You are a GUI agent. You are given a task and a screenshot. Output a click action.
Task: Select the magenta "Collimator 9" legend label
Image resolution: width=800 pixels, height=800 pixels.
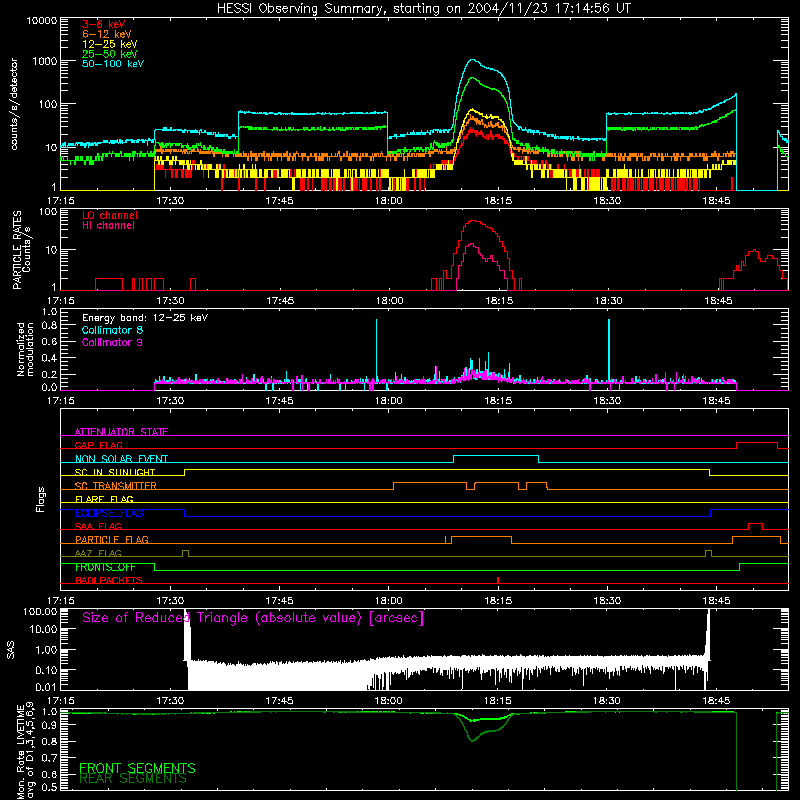[112, 342]
